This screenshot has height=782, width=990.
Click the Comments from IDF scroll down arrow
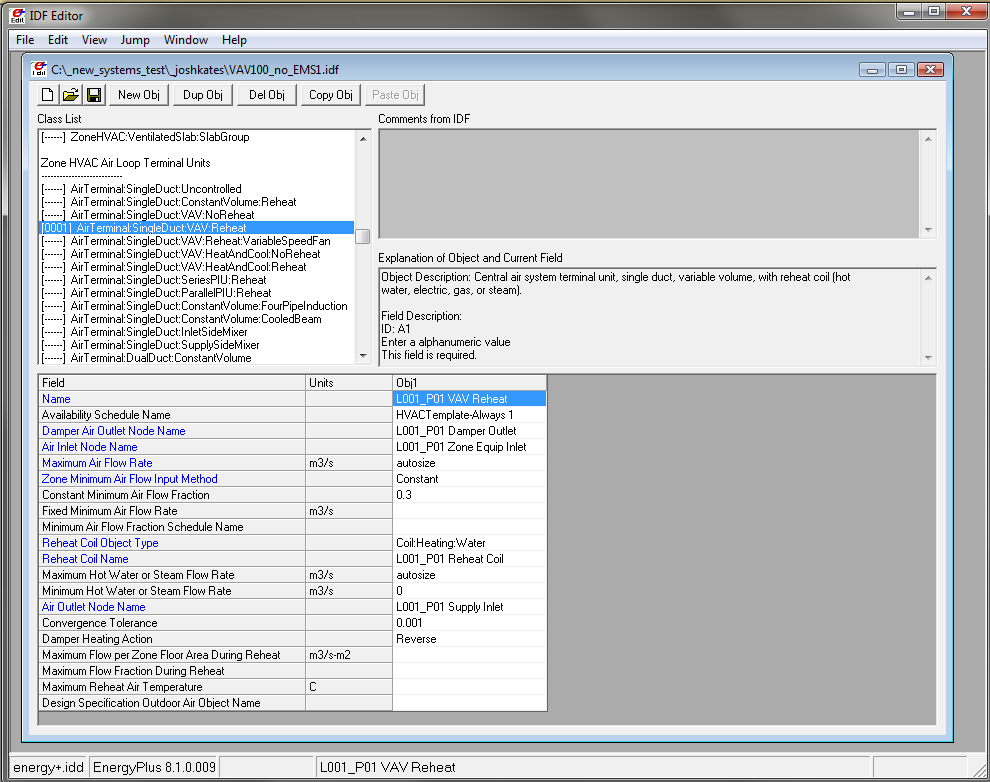coord(928,230)
